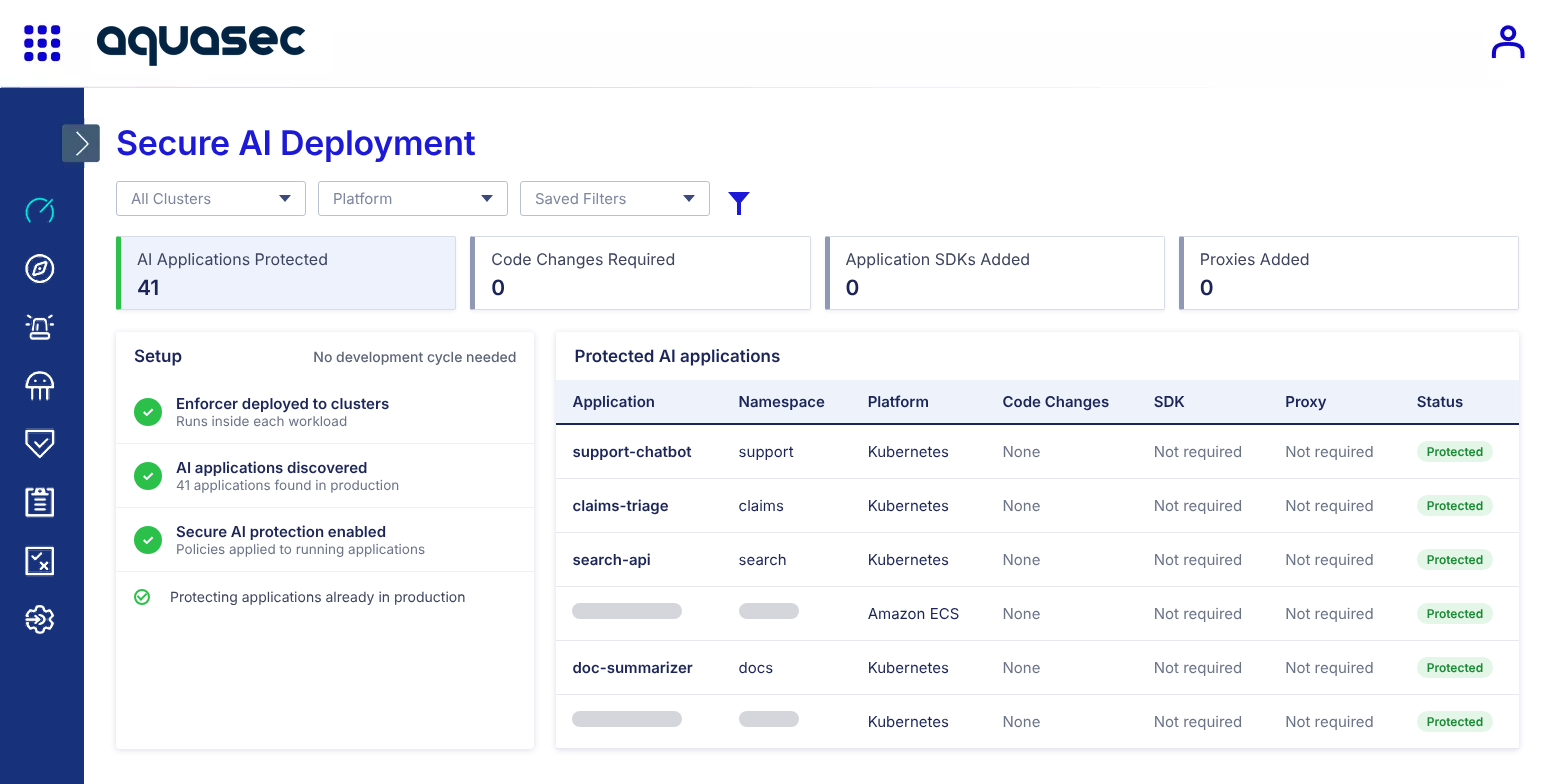Open the apps grid menu icon

42,44
